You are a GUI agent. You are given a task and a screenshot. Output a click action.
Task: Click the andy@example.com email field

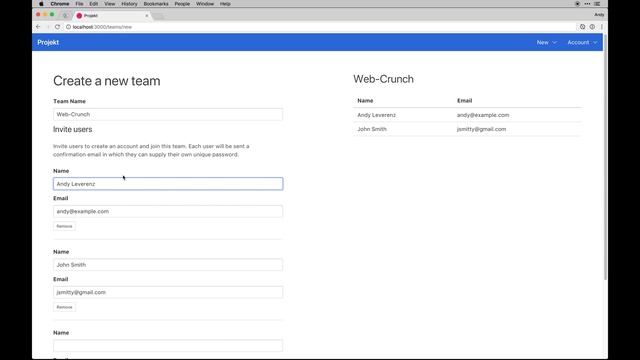(x=168, y=211)
